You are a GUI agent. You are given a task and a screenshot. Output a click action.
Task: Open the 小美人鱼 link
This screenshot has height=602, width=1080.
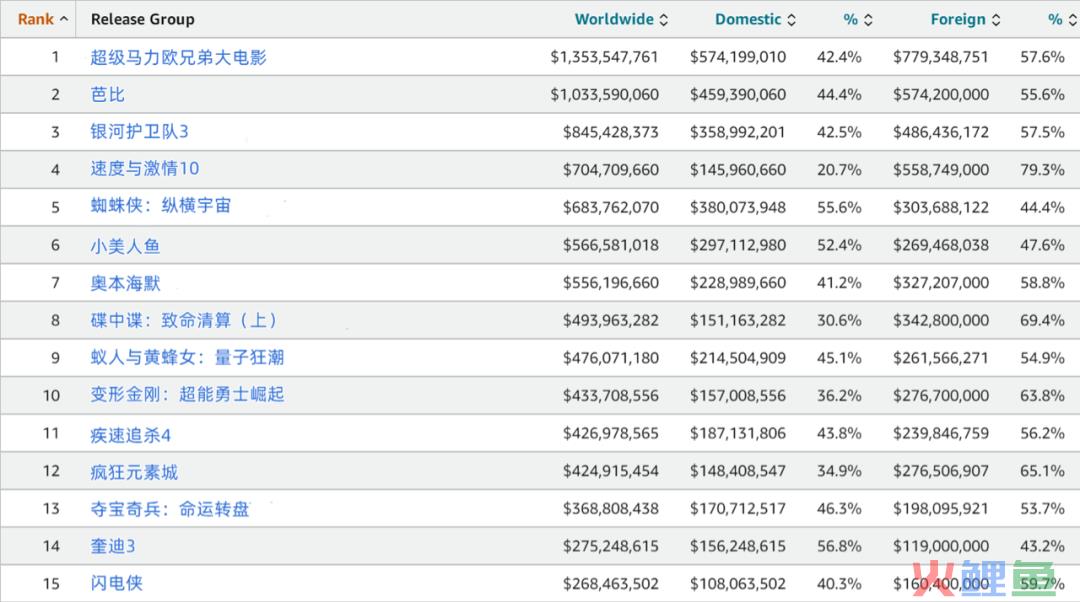click(x=125, y=246)
